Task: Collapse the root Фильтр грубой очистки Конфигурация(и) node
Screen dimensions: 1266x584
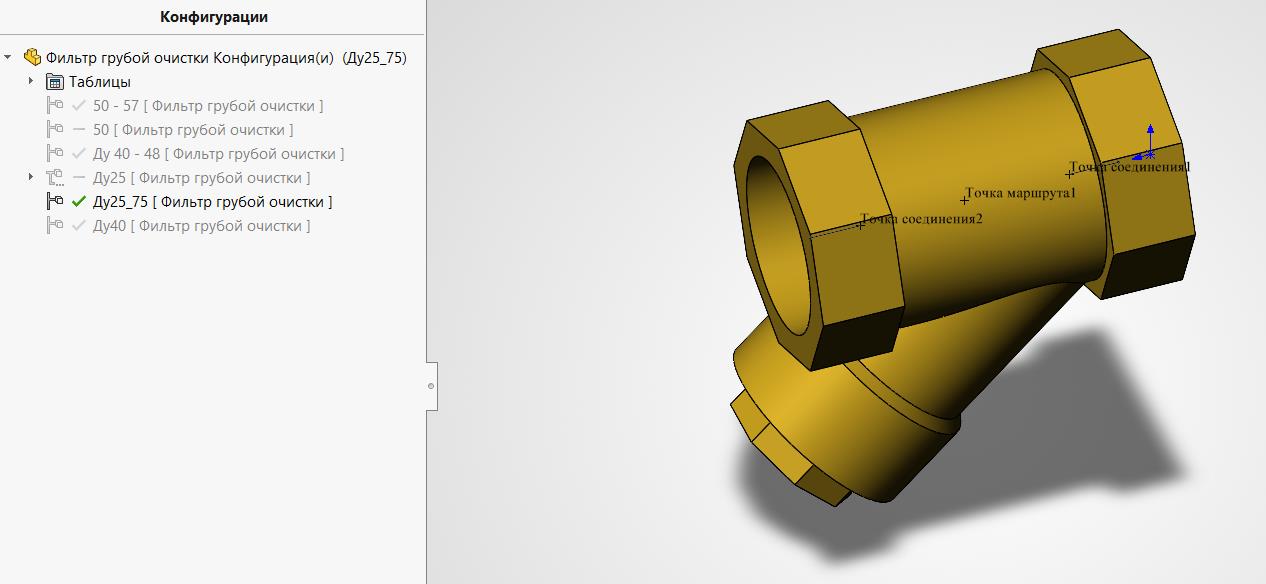Action: pos(8,57)
